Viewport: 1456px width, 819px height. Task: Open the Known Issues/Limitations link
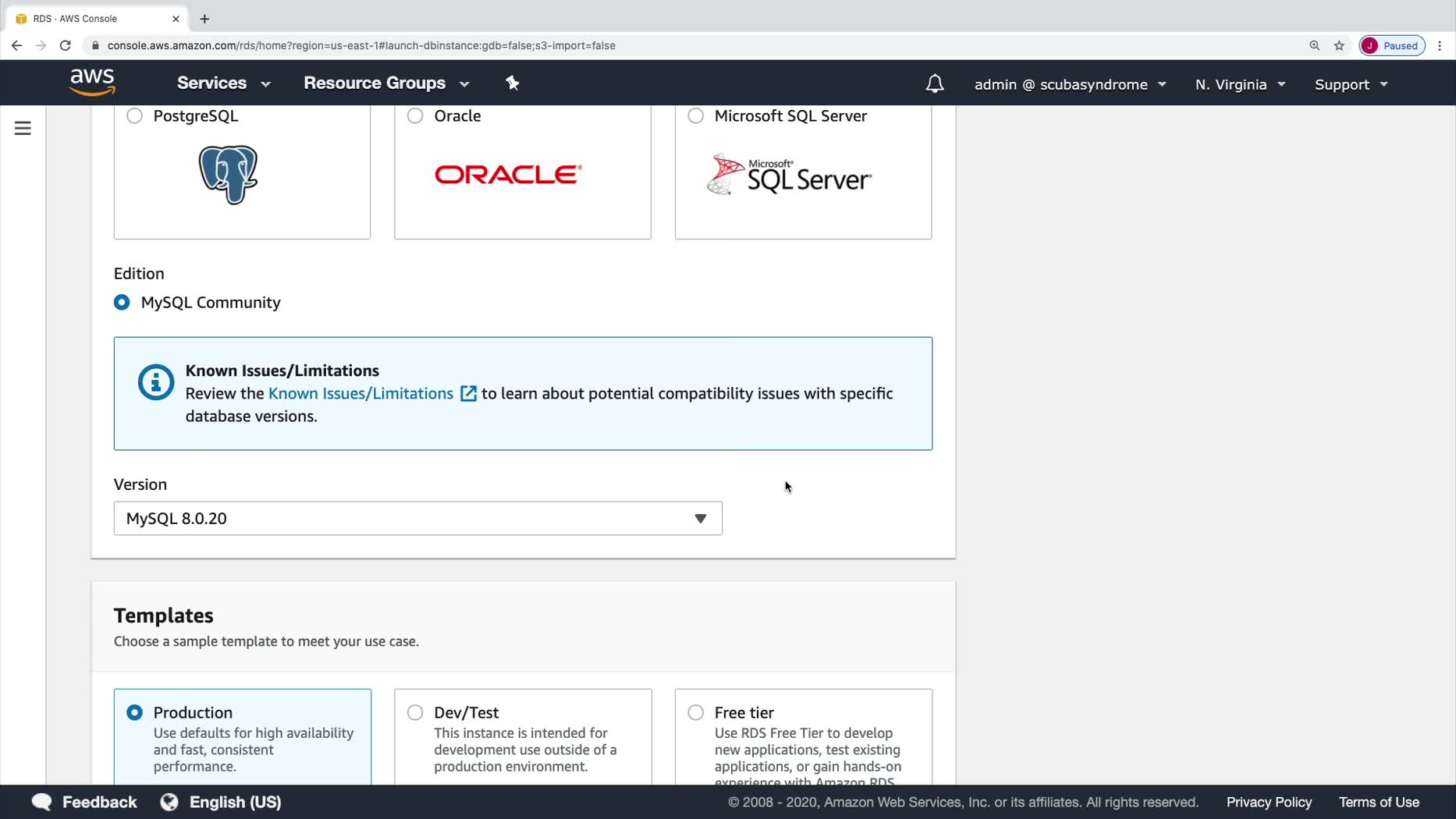pyautogui.click(x=361, y=394)
